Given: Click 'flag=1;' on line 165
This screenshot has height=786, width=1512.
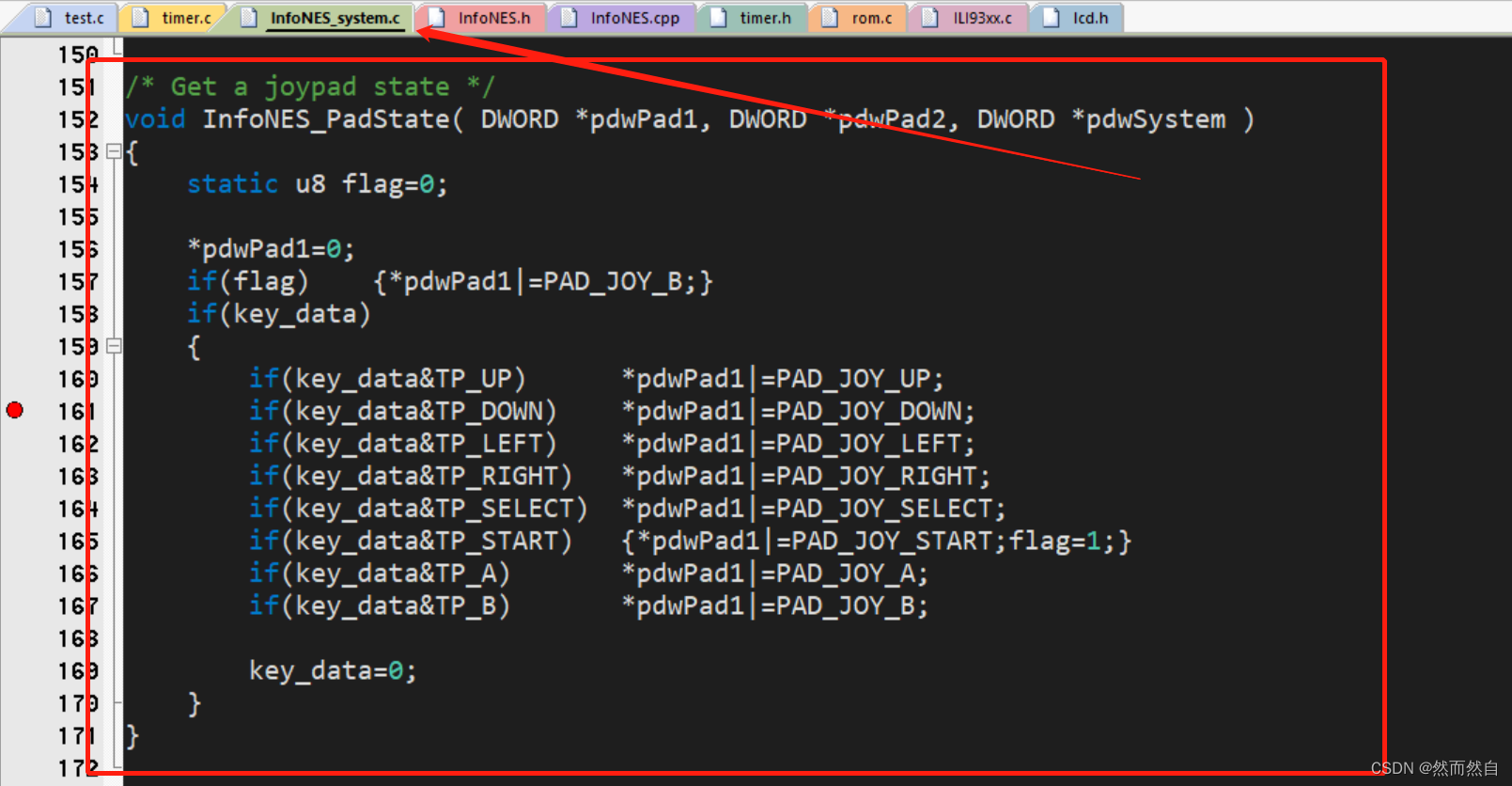Looking at the screenshot, I should click(1063, 541).
